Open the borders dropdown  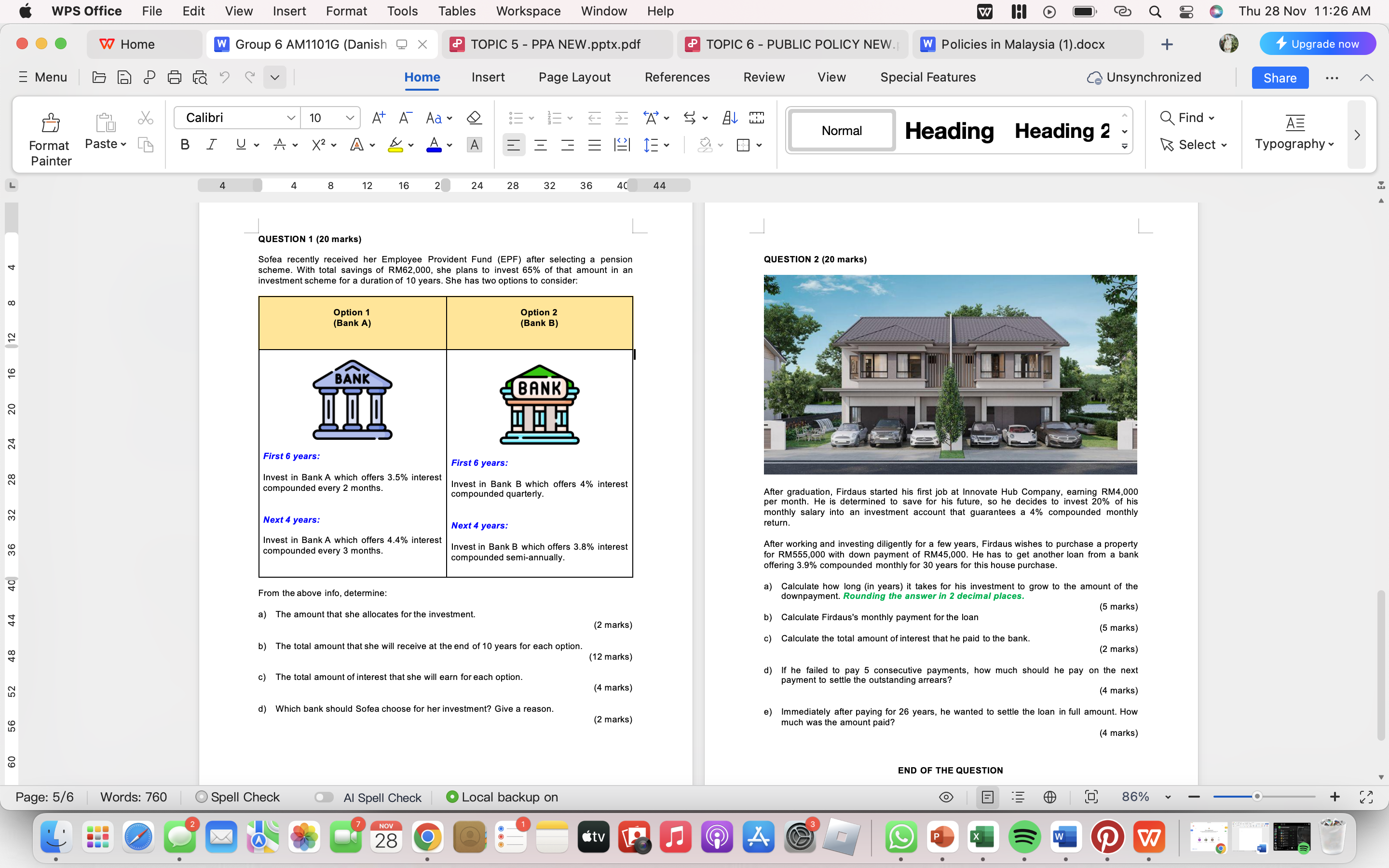click(x=759, y=145)
